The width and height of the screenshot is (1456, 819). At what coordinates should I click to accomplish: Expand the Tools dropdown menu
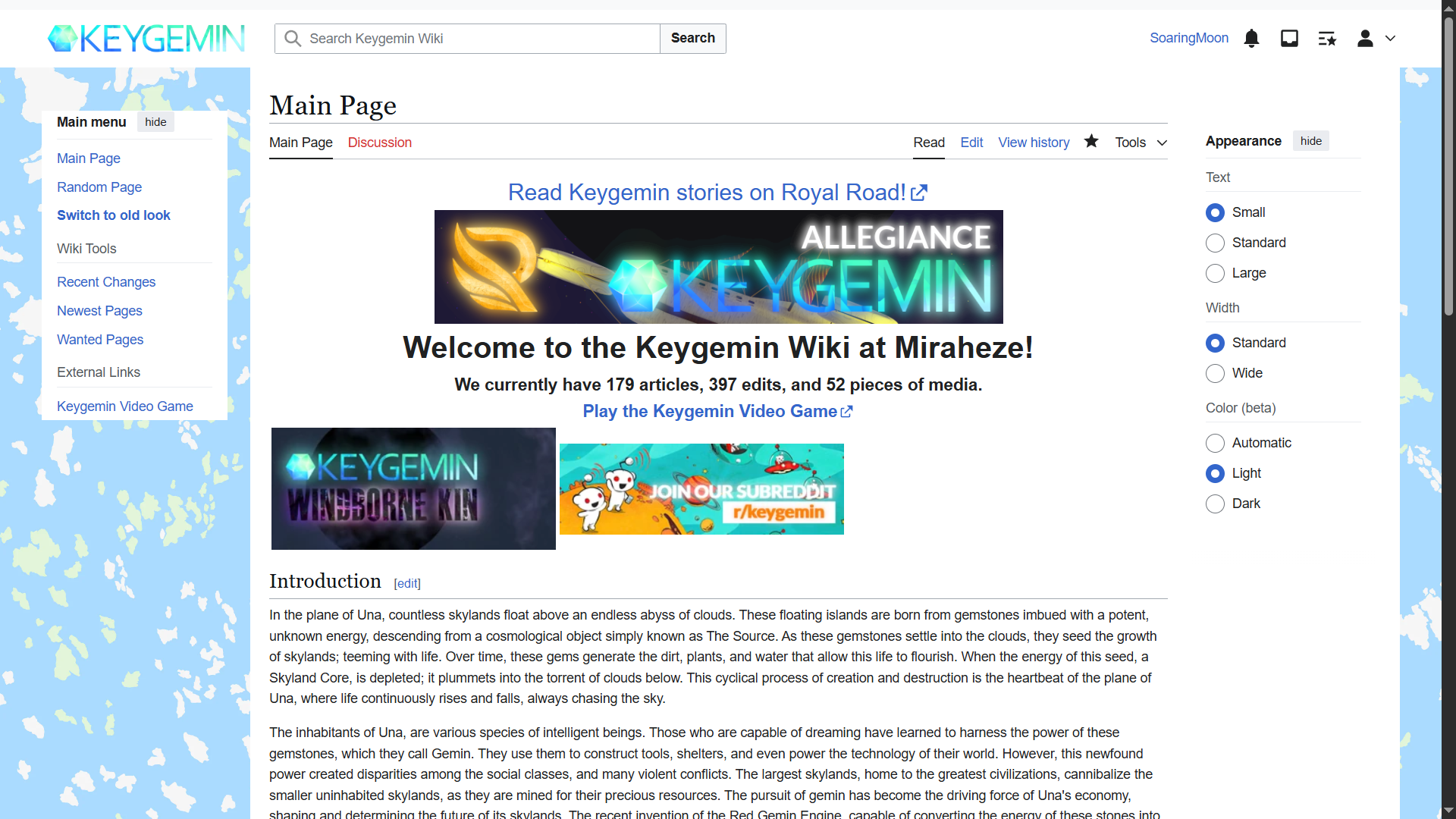(1141, 143)
